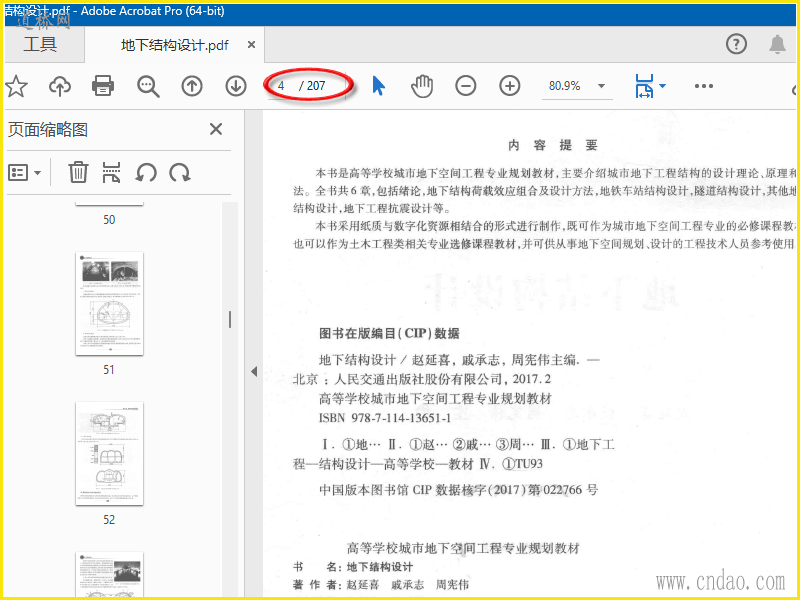Print the document with the printer icon
The image size is (800, 600).
click(x=103, y=86)
